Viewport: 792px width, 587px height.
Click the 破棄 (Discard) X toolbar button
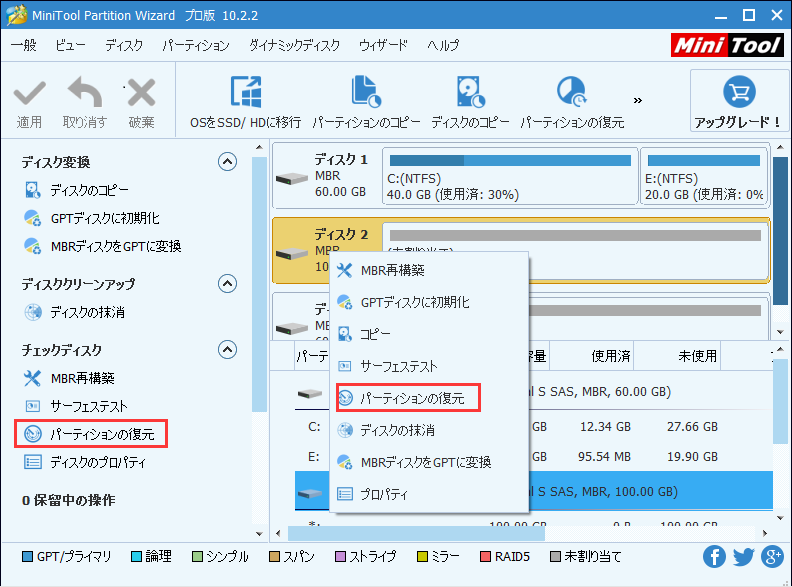[141, 103]
